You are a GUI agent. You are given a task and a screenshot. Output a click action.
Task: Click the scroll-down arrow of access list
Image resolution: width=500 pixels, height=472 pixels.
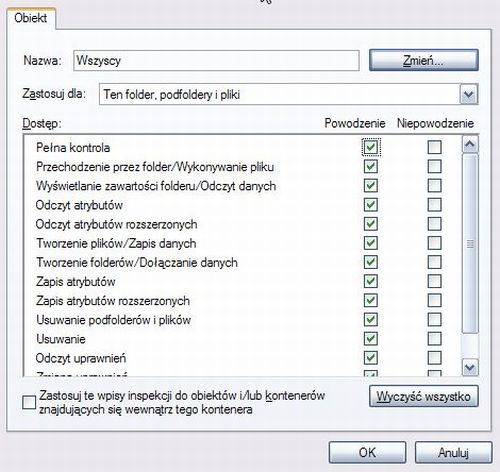[470, 368]
